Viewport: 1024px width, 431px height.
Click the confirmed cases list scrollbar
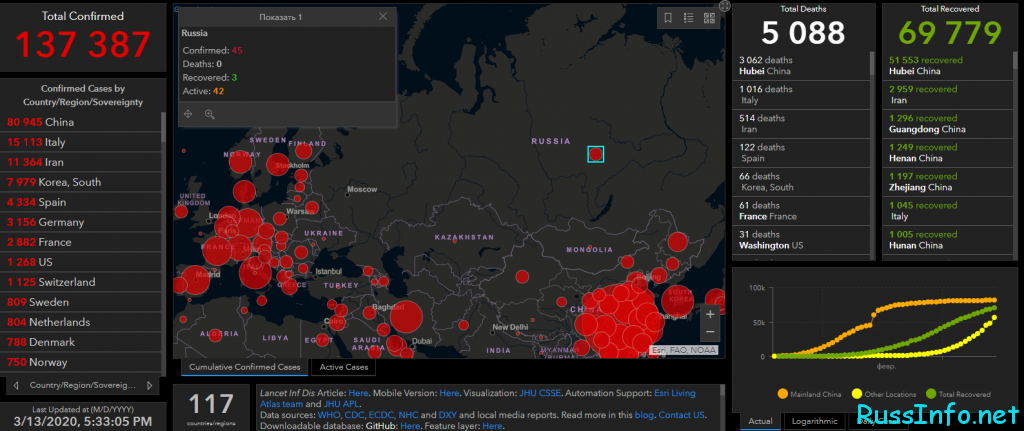click(164, 128)
